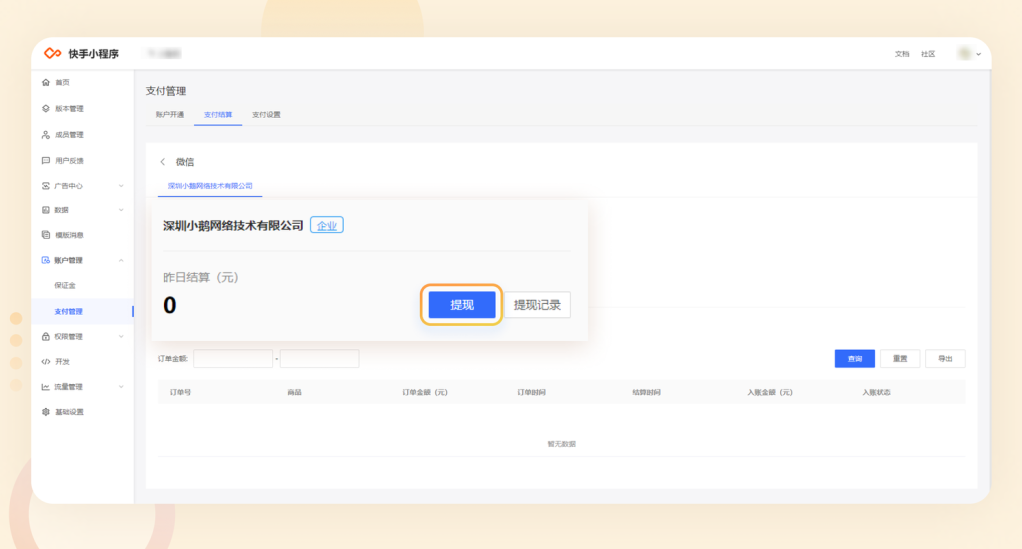Collapse the 账户管理 menu chevron
Image resolution: width=1022 pixels, height=549 pixels.
point(121,260)
